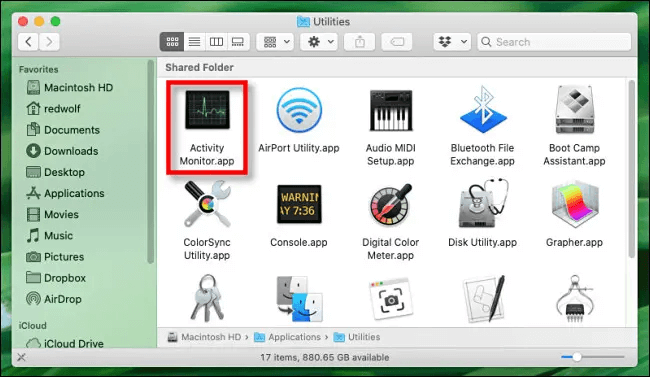The height and width of the screenshot is (377, 650).
Task: Click Utilities in the path bar
Action: click(x=357, y=337)
